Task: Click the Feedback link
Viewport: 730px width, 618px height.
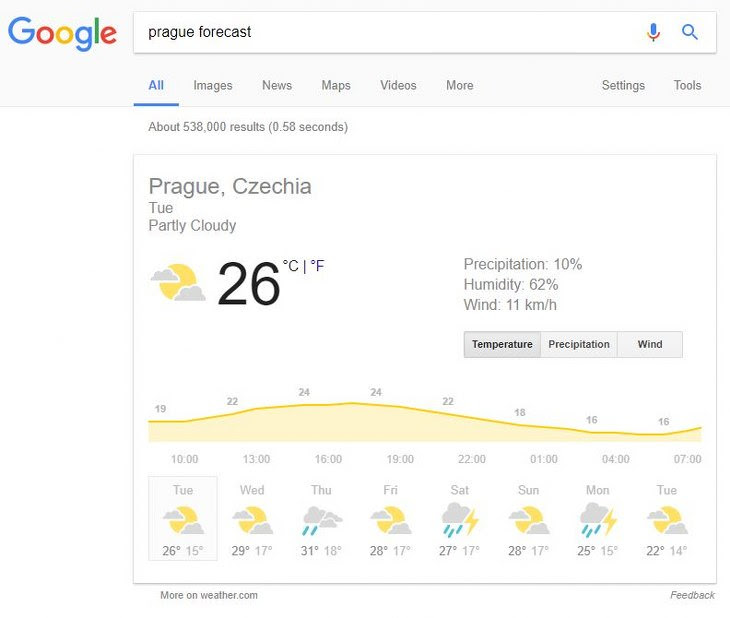Action: pyautogui.click(x=692, y=595)
